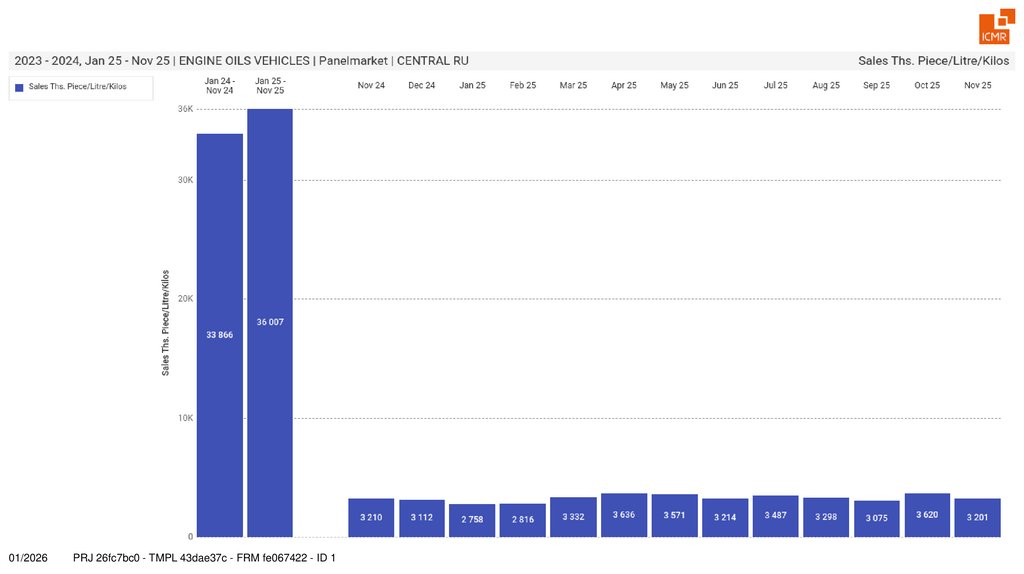Viewport: 1024px width, 574px height.
Task: Click the chart title ENGINE OILS VEHICLES
Action: [244, 60]
